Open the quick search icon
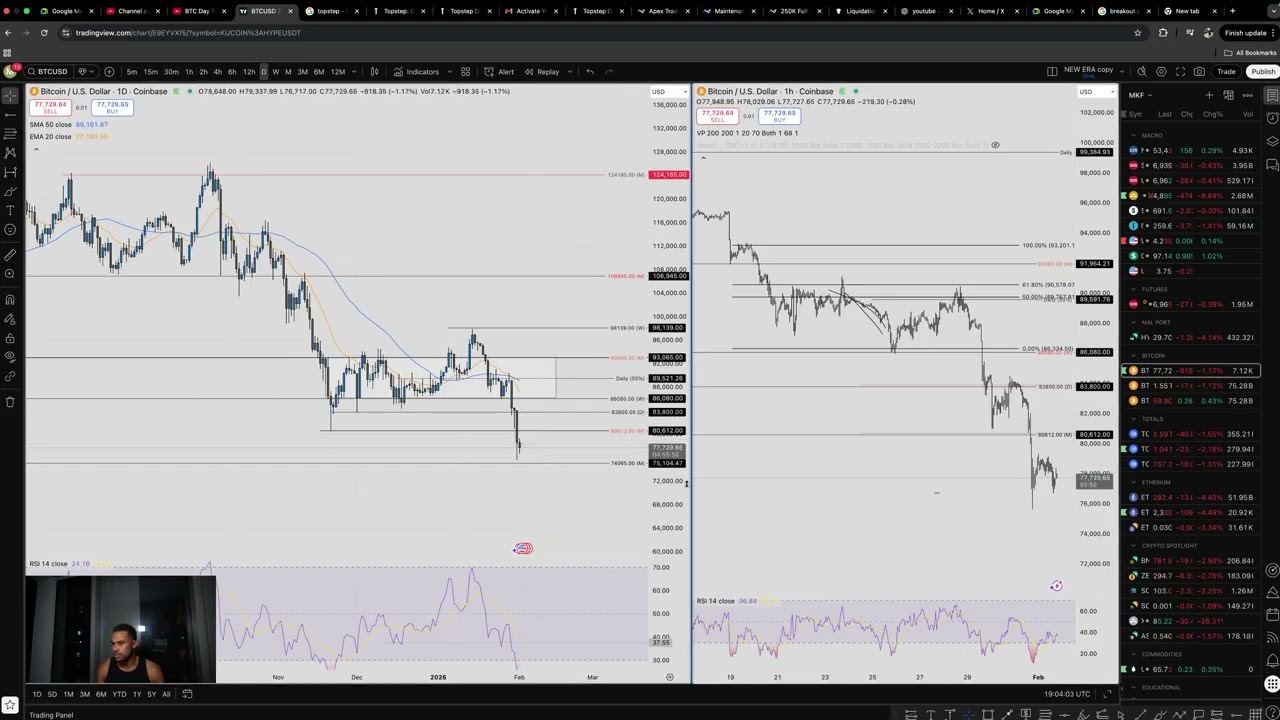Viewport: 1280px width, 720px height. [x=1142, y=71]
